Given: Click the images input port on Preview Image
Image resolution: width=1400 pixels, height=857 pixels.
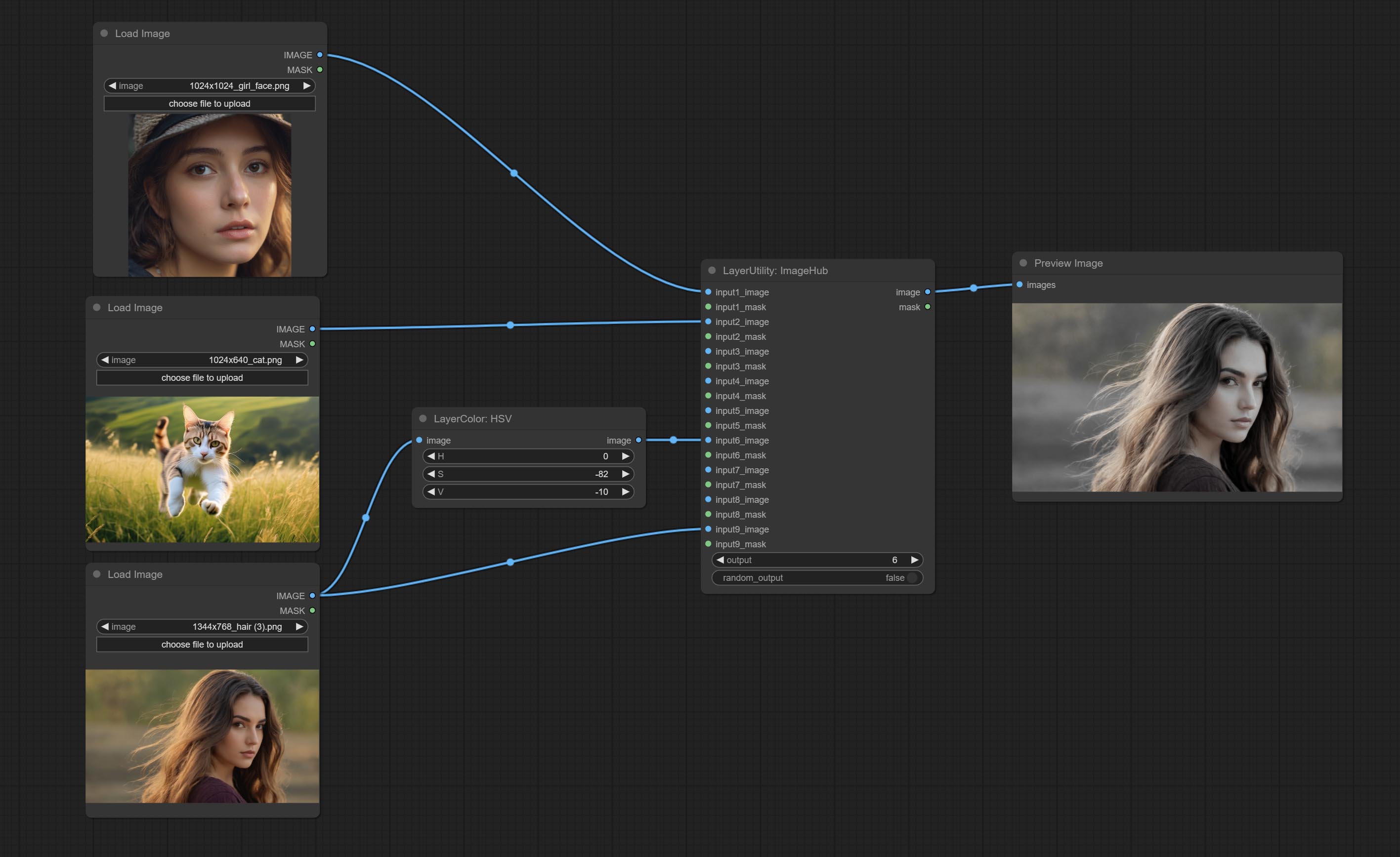Looking at the screenshot, I should click(x=1019, y=285).
